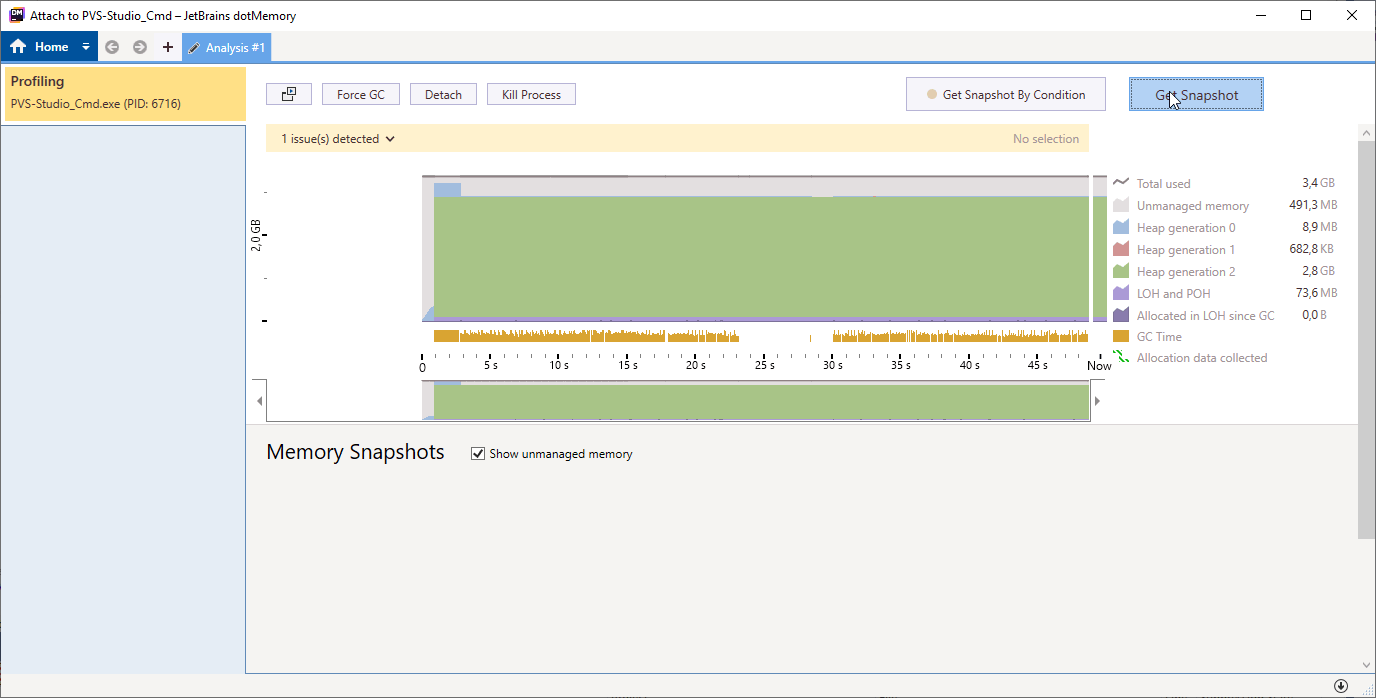
Task: Take a snapshot with Get Snapshot
Action: (x=1197, y=94)
